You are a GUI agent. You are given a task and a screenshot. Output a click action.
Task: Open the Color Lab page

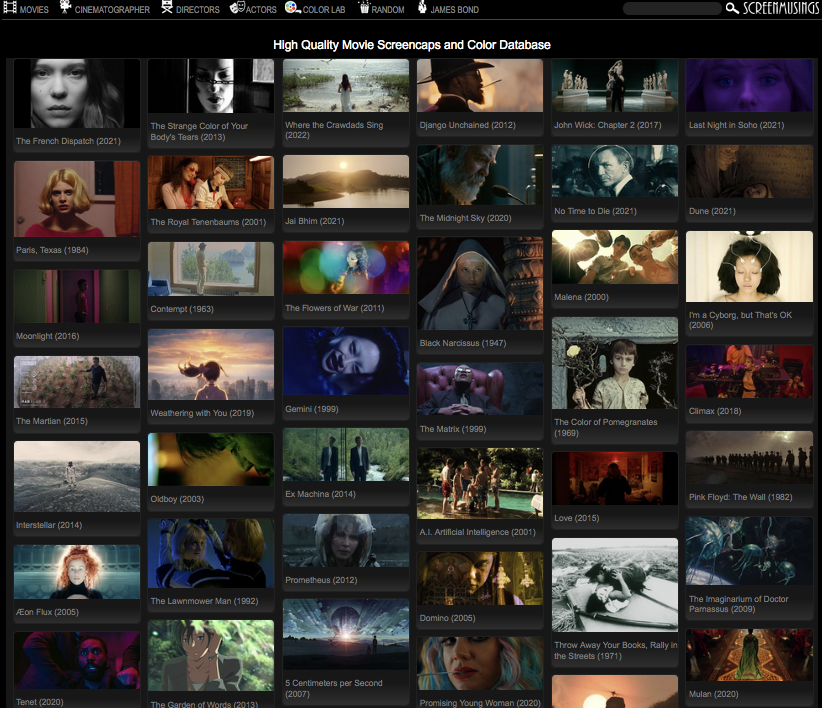point(324,10)
